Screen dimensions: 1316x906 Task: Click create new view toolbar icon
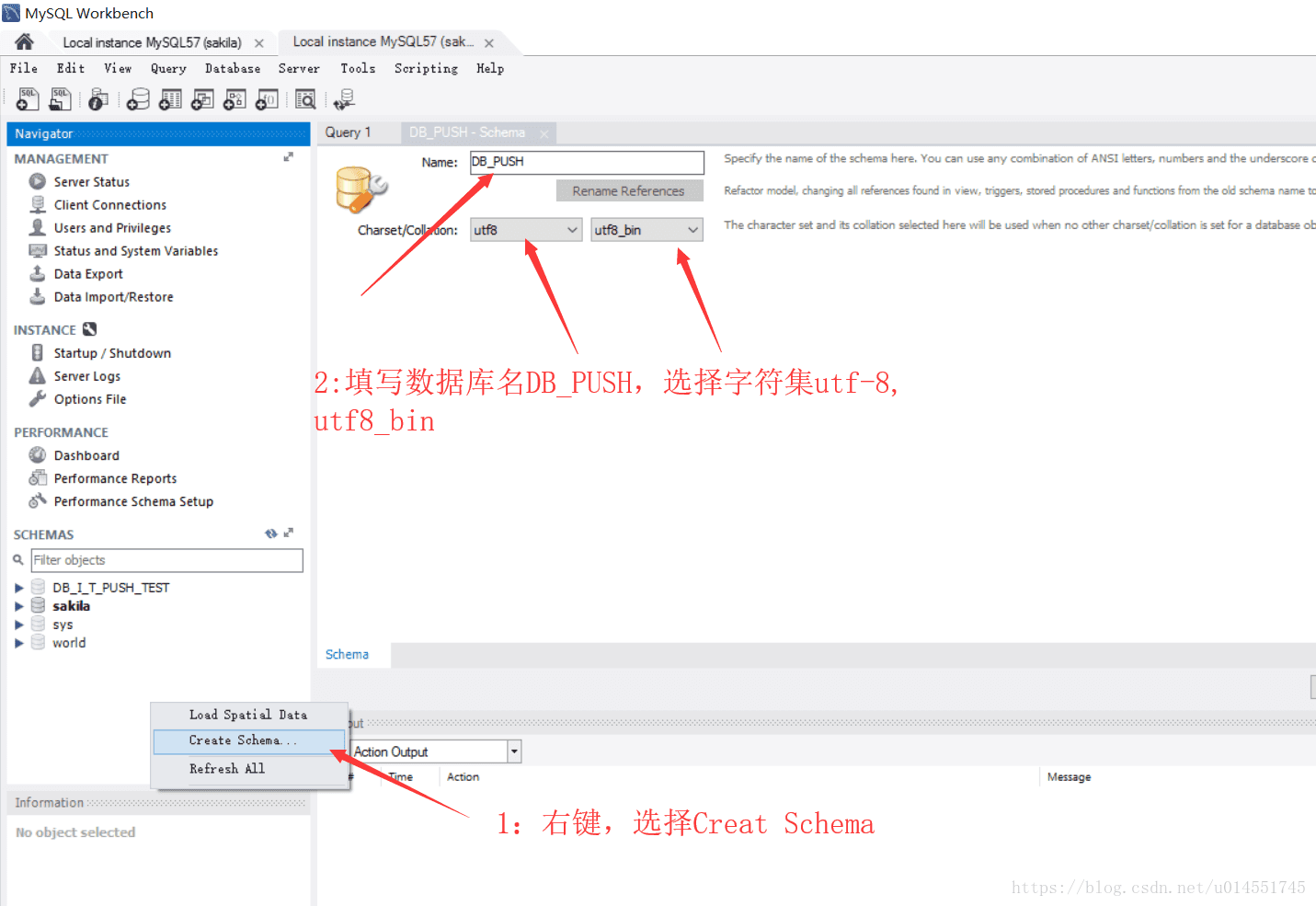coord(202,99)
